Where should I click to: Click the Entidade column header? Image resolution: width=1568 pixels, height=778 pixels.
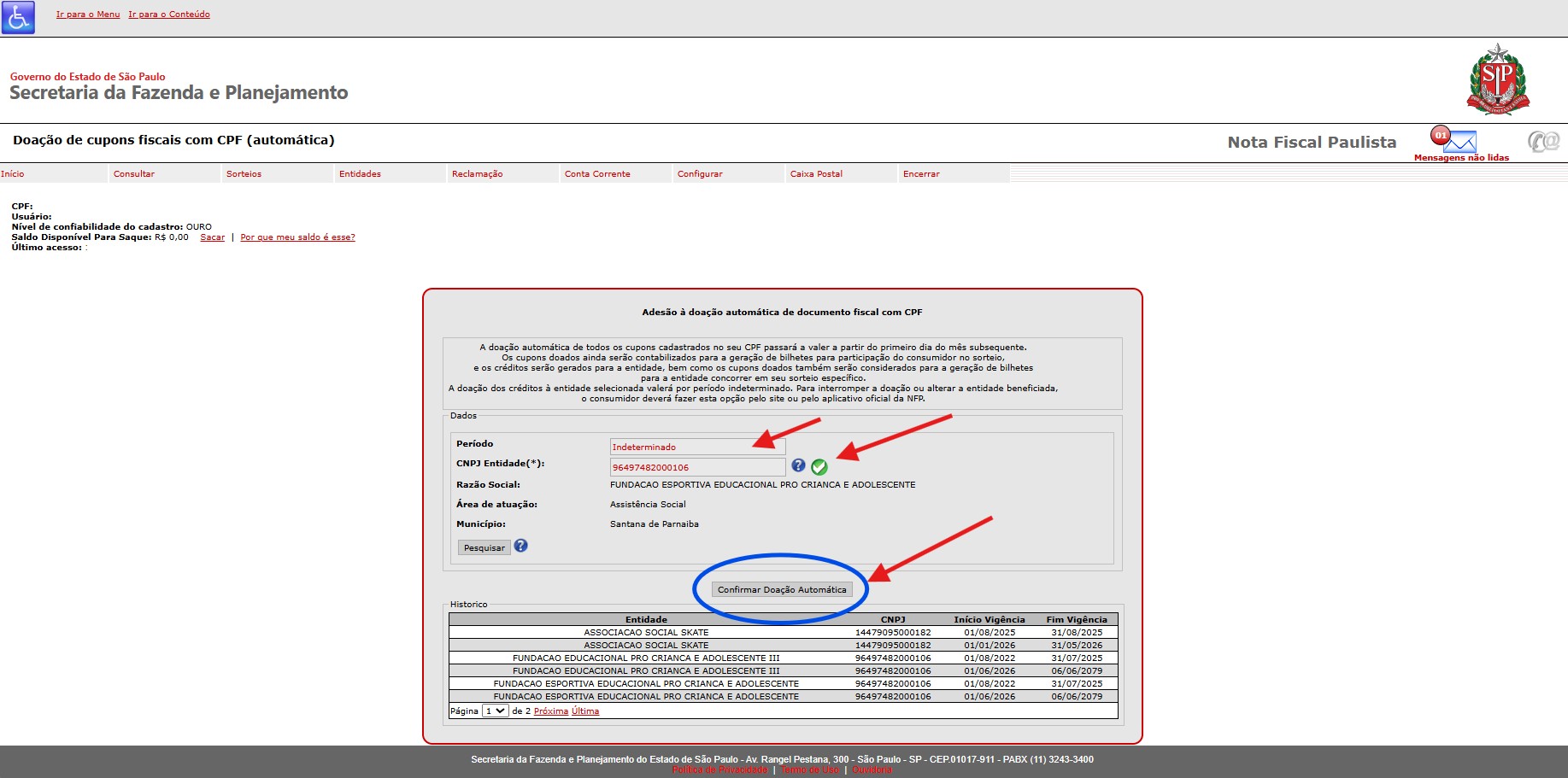[x=646, y=620]
